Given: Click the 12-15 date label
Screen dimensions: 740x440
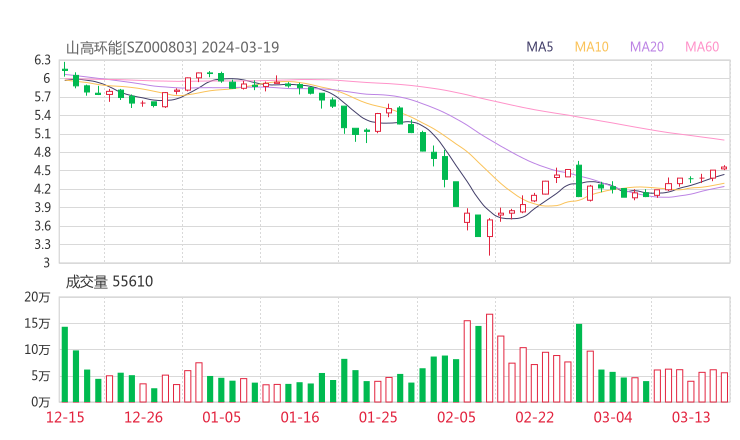Looking at the screenshot, I should pos(65,417).
